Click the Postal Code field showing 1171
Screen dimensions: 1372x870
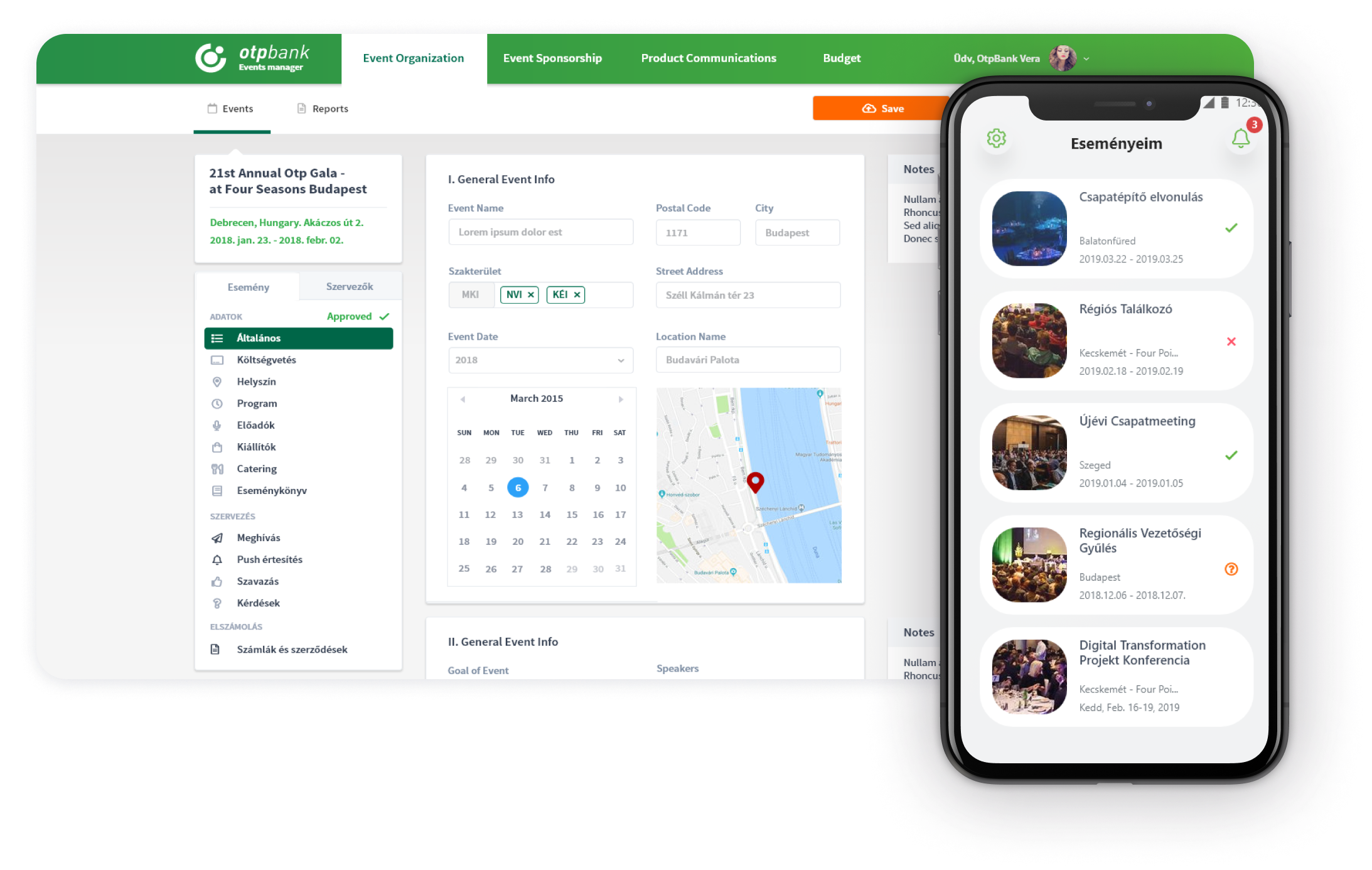(x=698, y=233)
